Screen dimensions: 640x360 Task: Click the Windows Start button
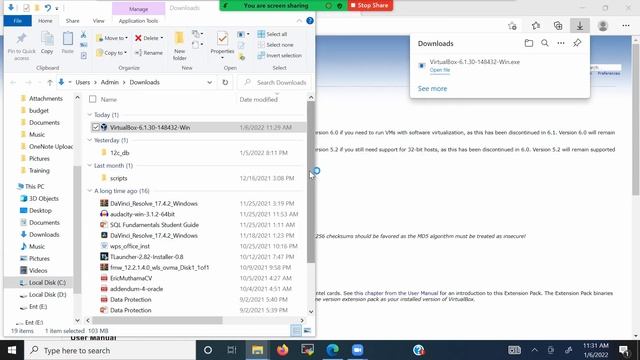click(x=12, y=350)
